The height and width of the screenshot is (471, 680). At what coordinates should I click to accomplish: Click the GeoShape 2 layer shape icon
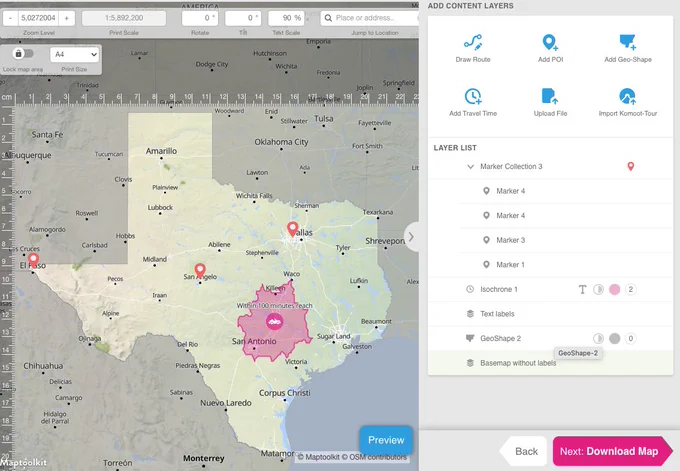[x=470, y=338]
